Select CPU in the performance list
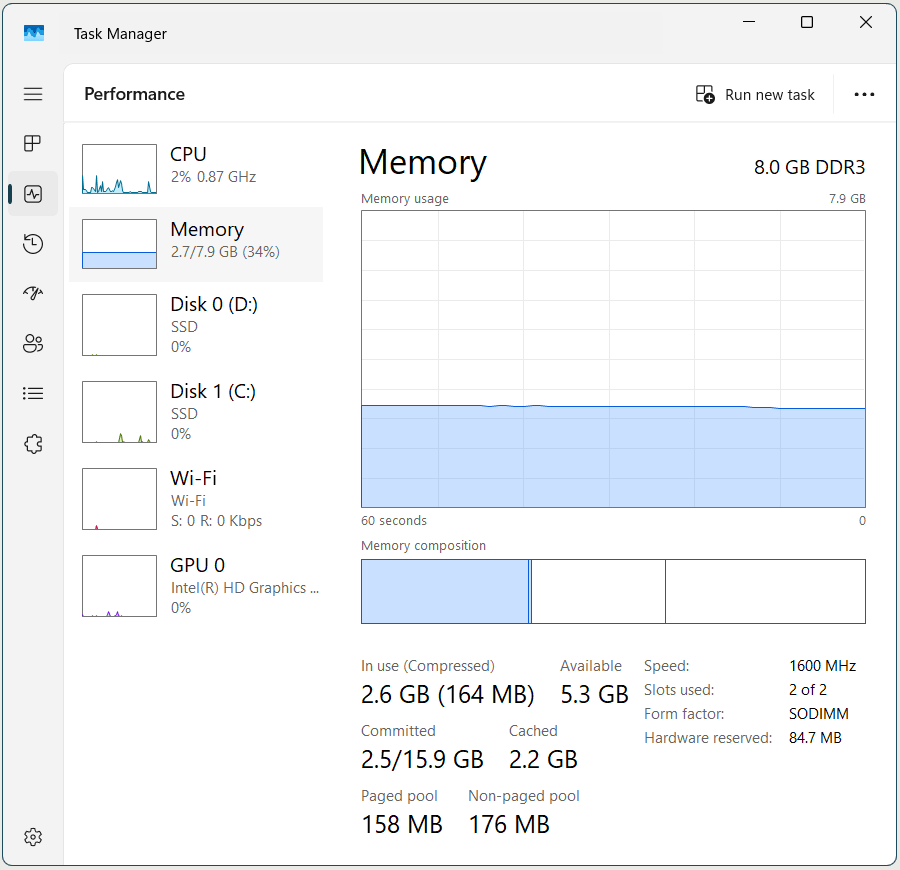Viewport: 900px width, 870px height. click(196, 168)
